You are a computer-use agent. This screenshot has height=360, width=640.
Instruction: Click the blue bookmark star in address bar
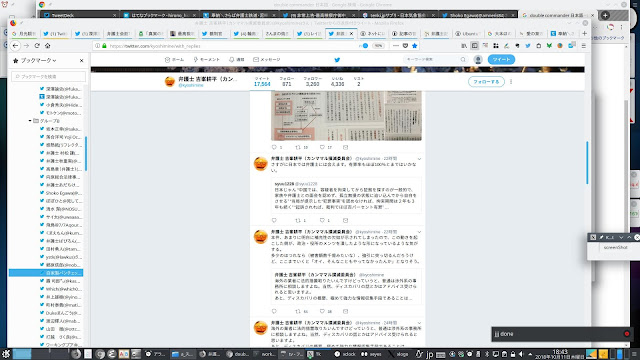[415, 46]
